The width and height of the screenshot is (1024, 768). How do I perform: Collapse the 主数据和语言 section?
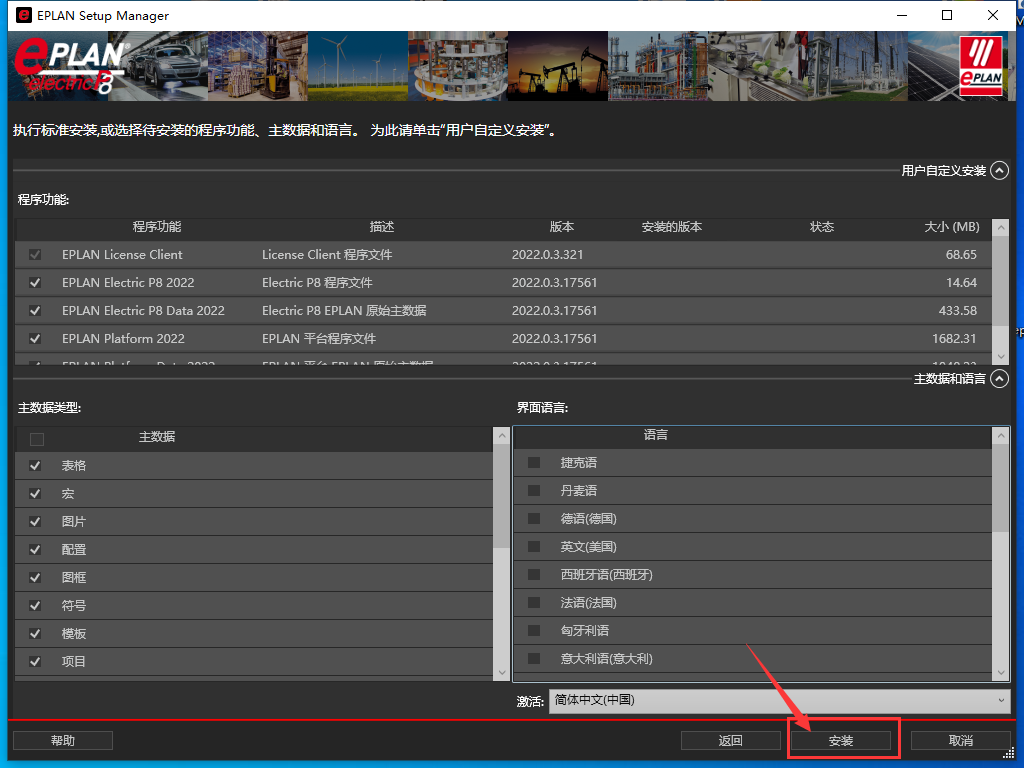click(999, 379)
